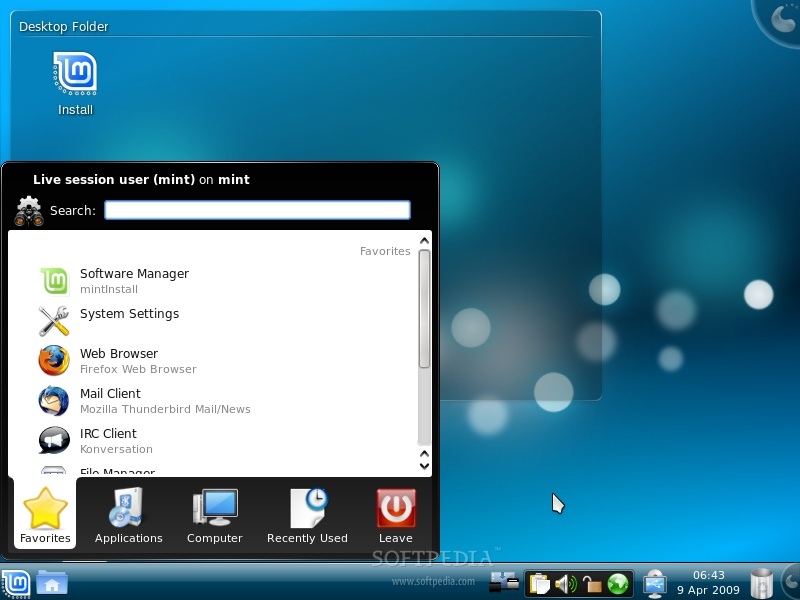Click the Linux Mint menu launcher button

16,582
